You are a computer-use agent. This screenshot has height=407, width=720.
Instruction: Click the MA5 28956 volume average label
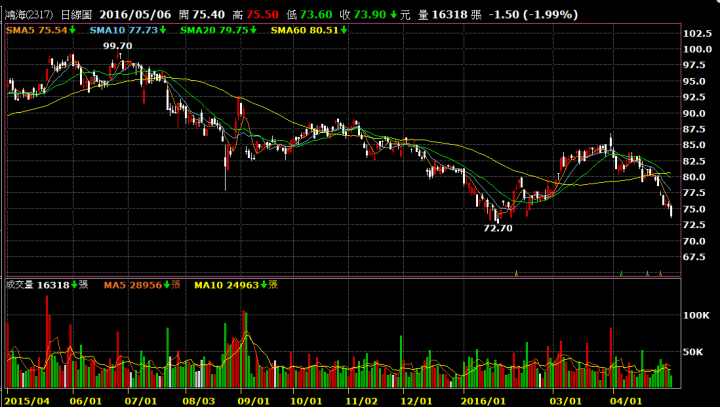133,285
